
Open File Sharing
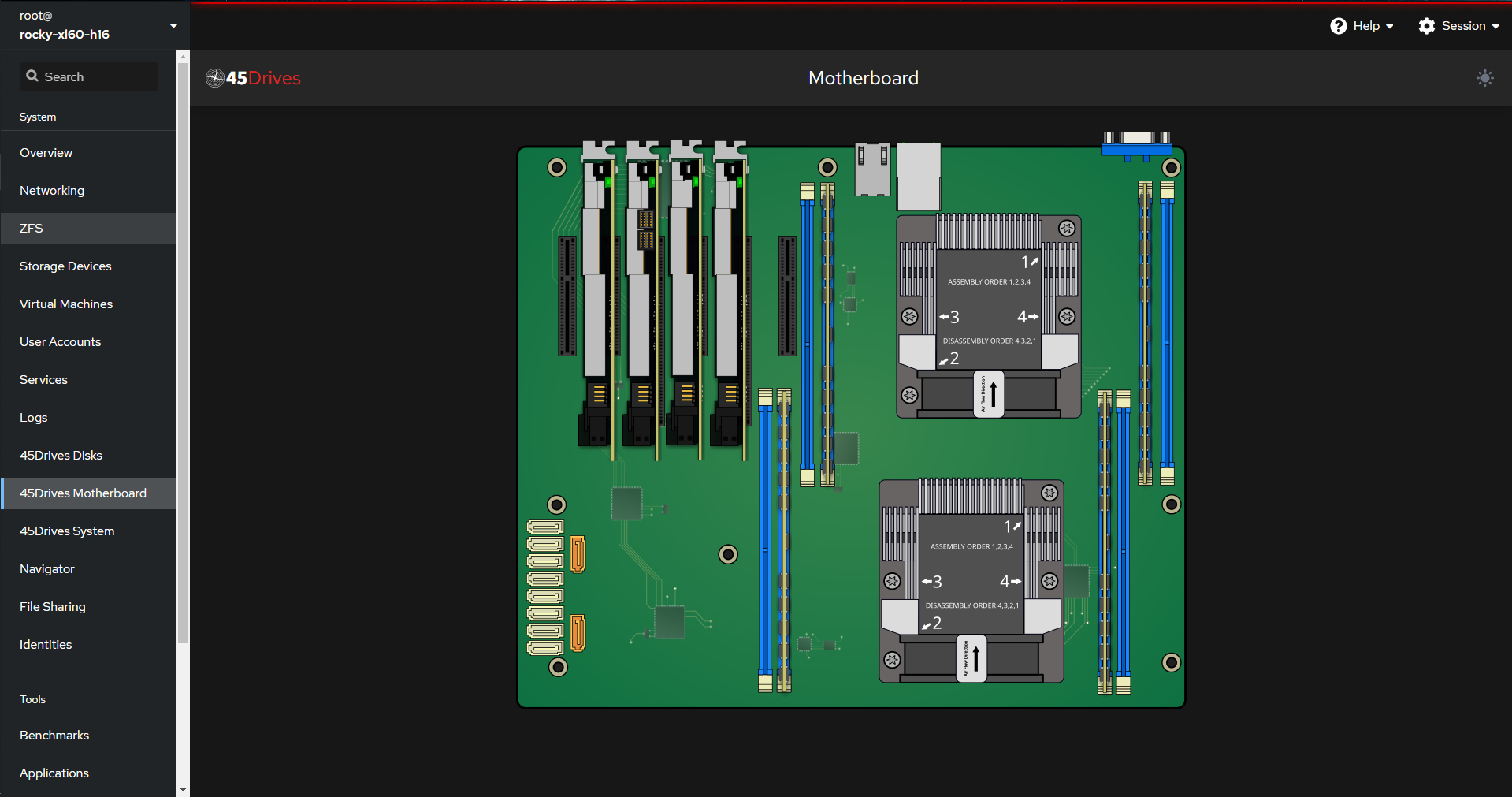[88, 607]
